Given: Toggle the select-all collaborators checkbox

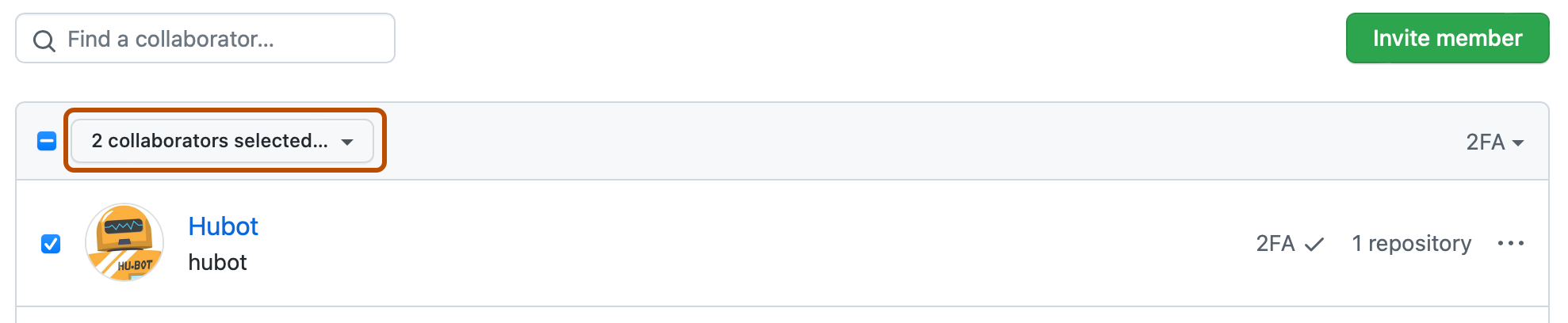Looking at the screenshot, I should click(47, 142).
